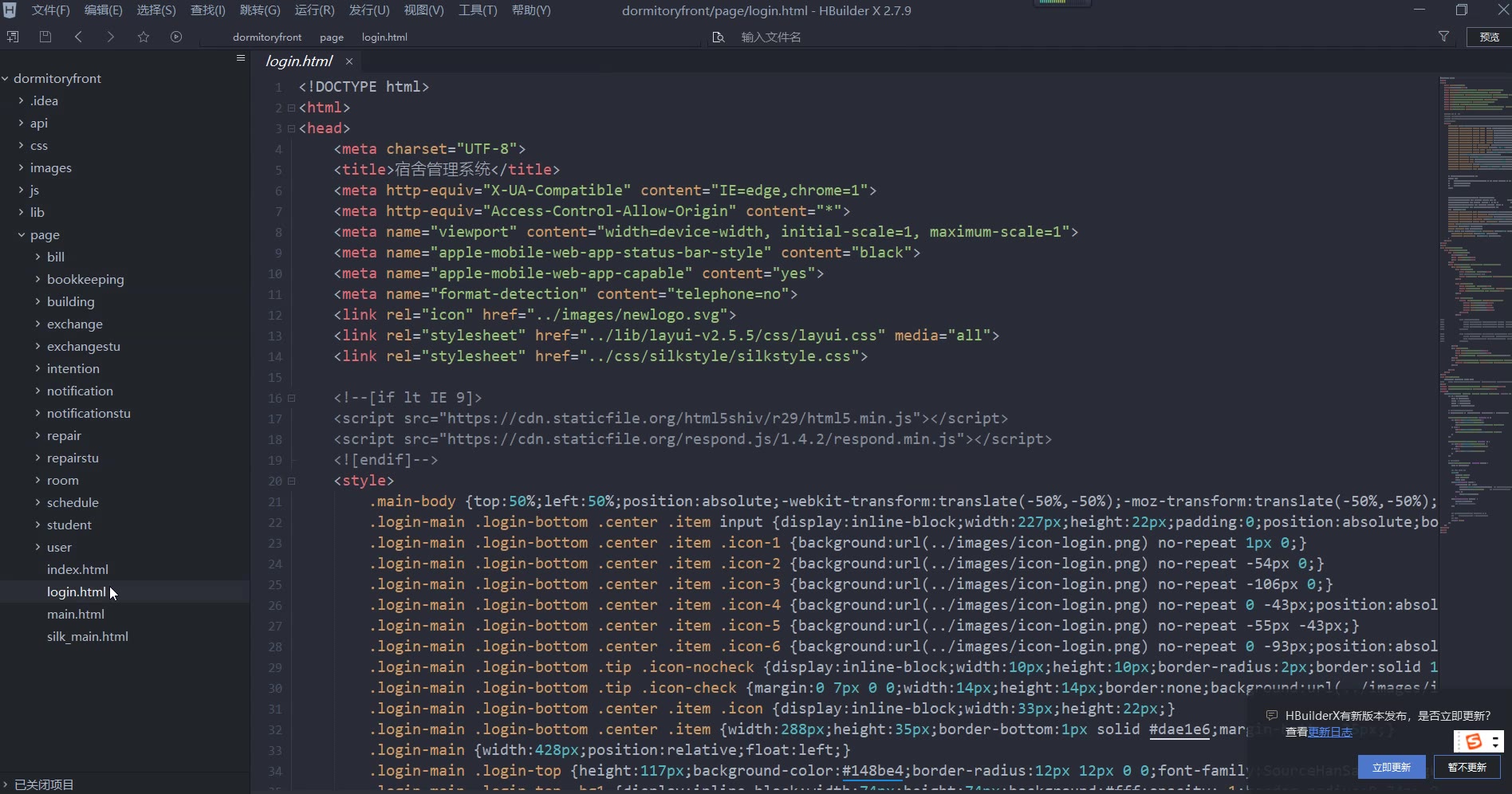Image resolution: width=1512 pixels, height=794 pixels.
Task: Click the 立即更新 update now button
Action: tap(1392, 767)
